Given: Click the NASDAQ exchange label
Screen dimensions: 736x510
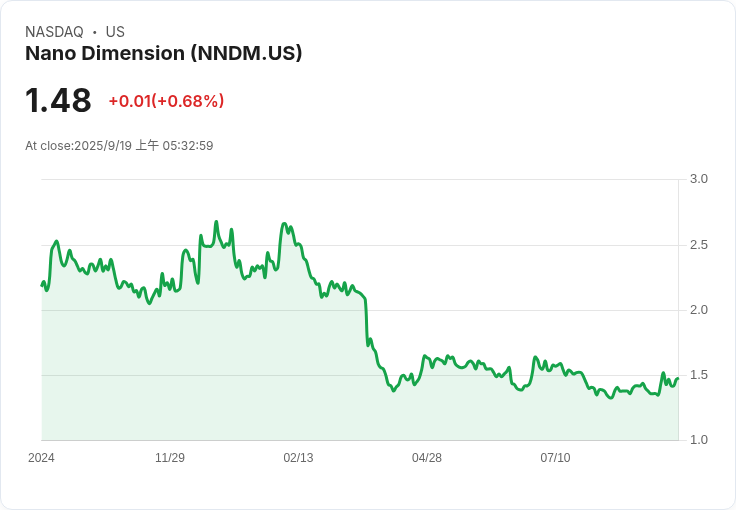Looking at the screenshot, I should click(54, 32).
